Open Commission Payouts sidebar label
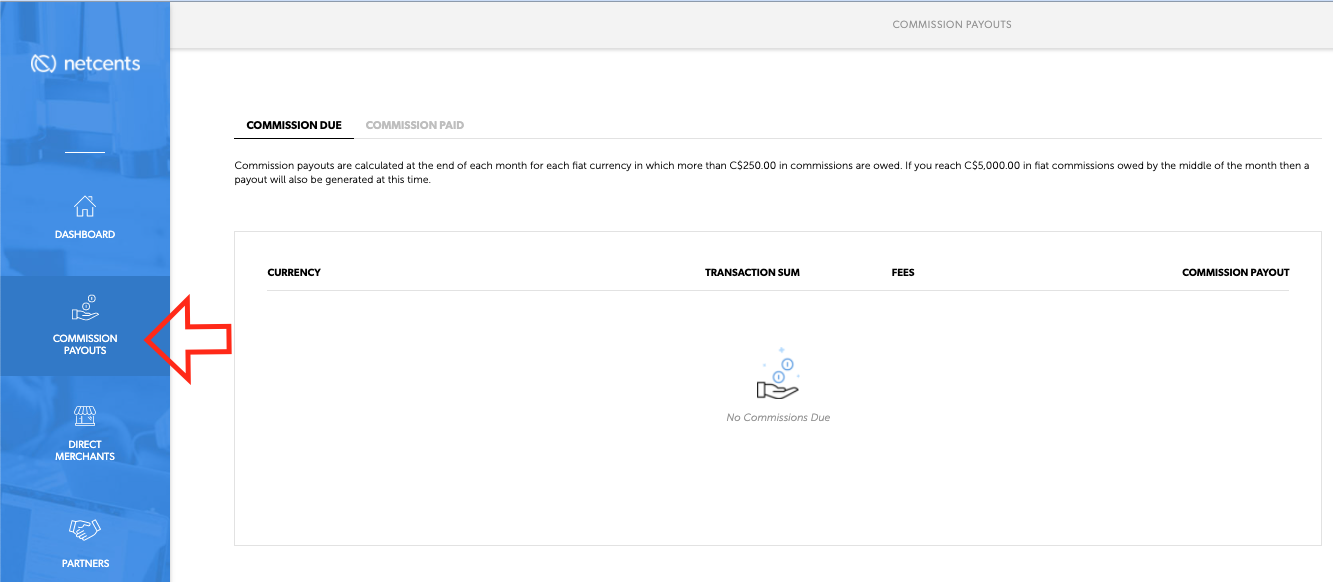This screenshot has width=1333, height=582. (x=85, y=344)
